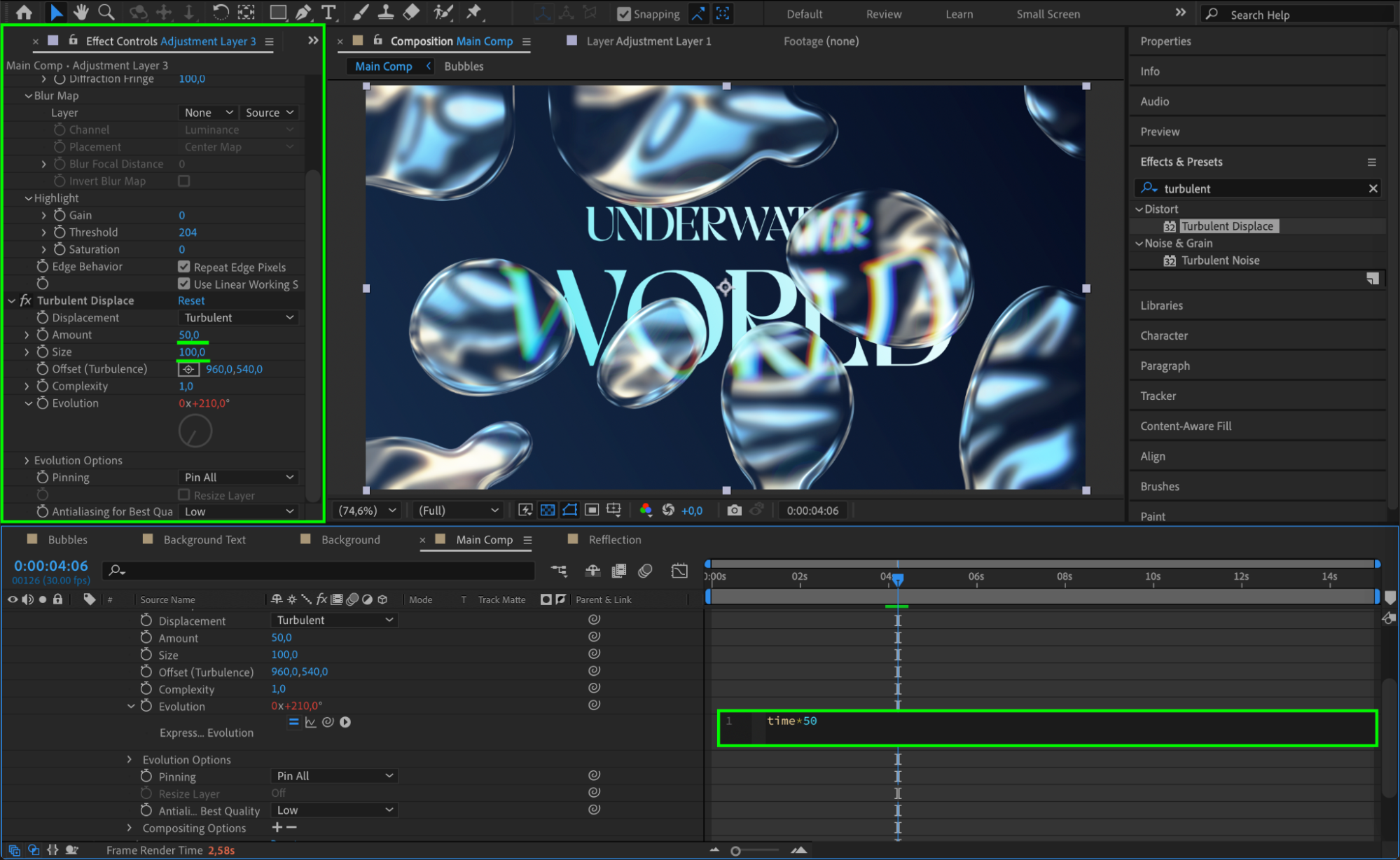Reset the Turbulent Displace effect
The height and width of the screenshot is (860, 1400).
[x=191, y=300]
